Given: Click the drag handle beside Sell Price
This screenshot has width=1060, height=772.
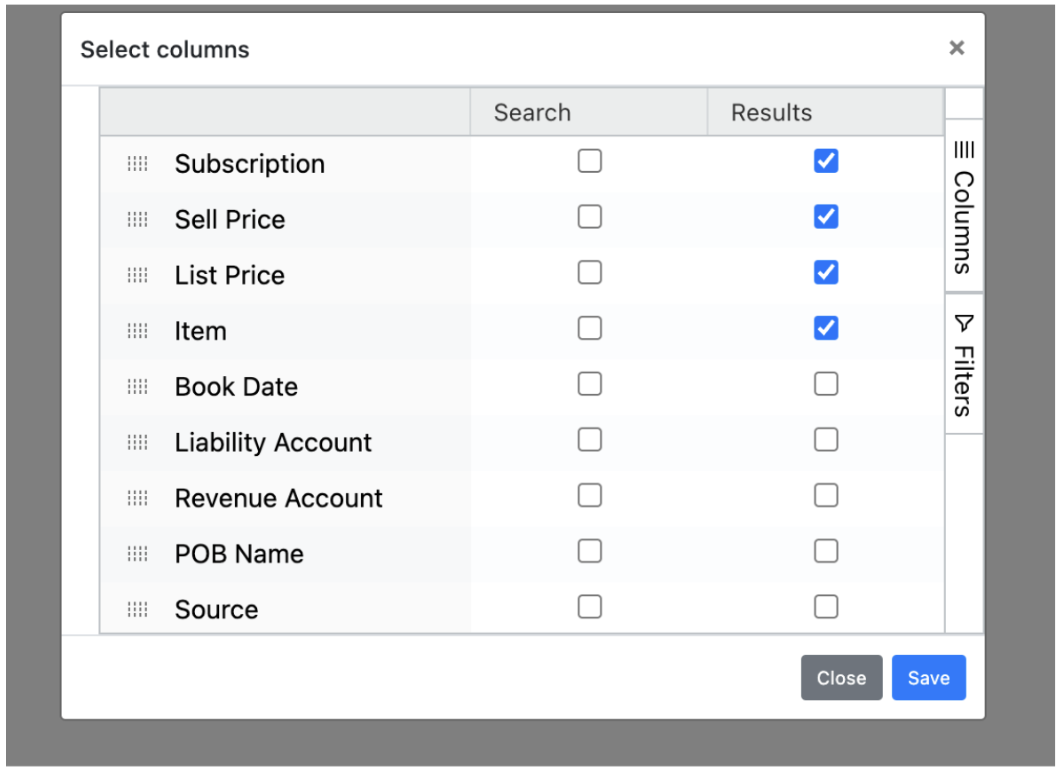Looking at the screenshot, I should 138,220.
